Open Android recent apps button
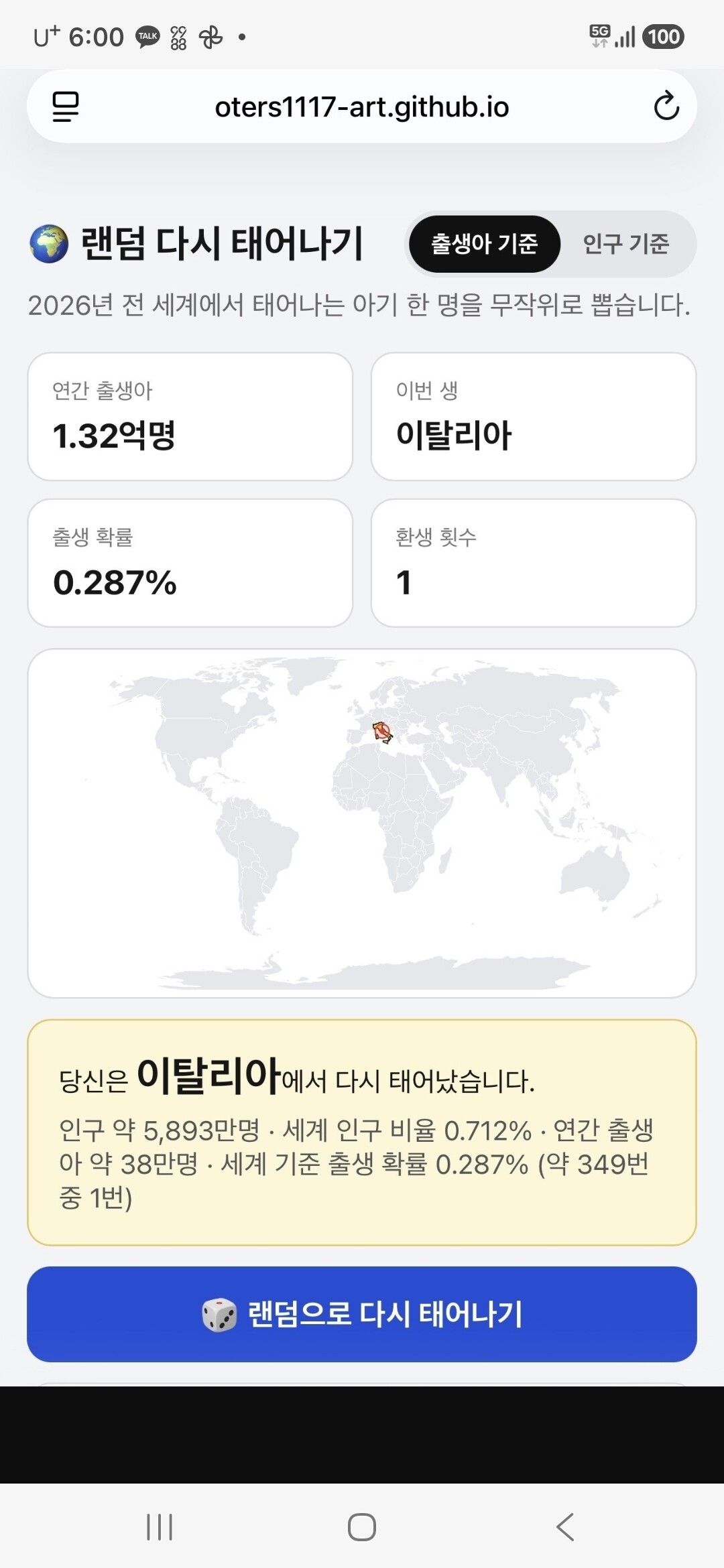The width and height of the screenshot is (724, 1568). coord(160,1527)
